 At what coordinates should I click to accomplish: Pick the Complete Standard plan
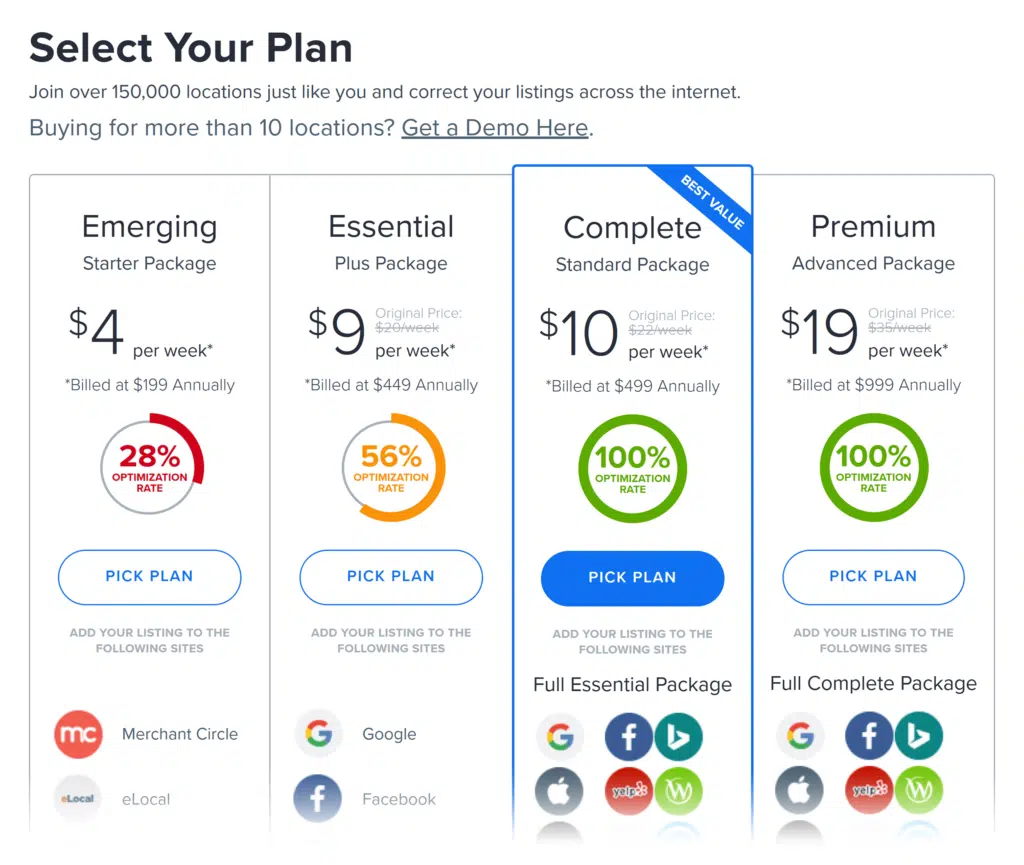pos(632,577)
